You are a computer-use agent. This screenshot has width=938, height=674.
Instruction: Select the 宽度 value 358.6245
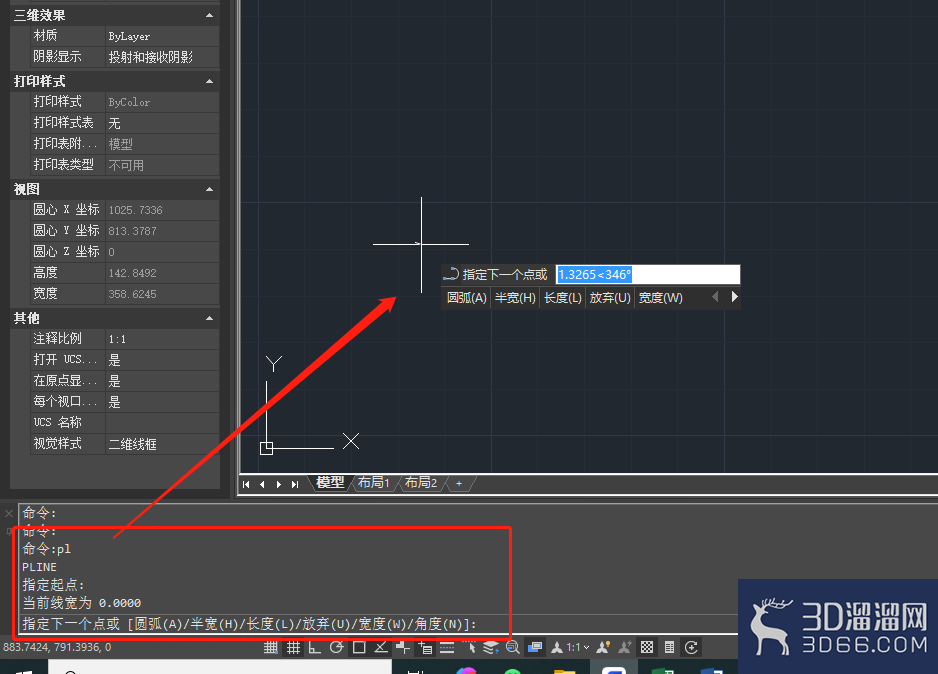pos(162,294)
